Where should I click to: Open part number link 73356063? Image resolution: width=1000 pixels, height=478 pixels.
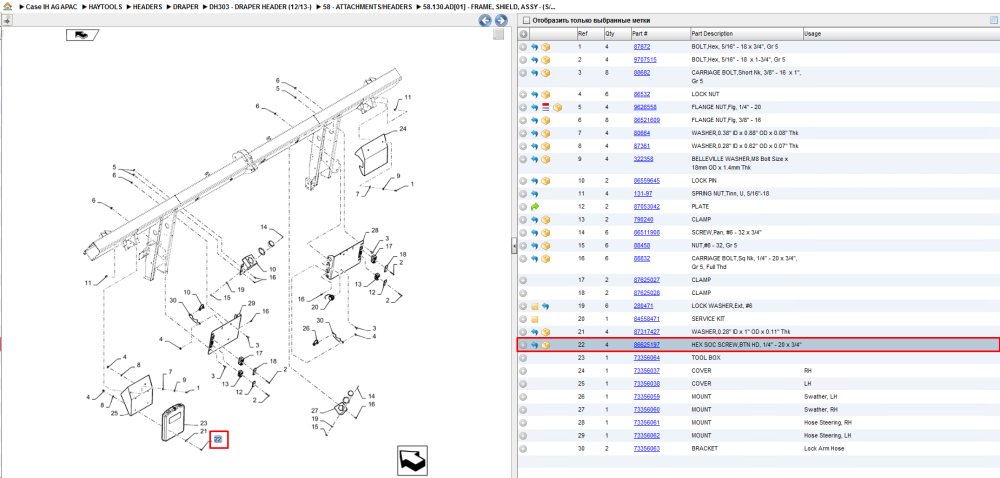coord(646,449)
